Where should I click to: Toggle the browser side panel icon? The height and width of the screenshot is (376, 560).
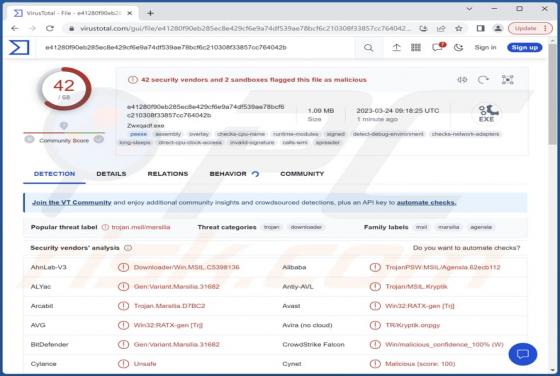coord(480,28)
